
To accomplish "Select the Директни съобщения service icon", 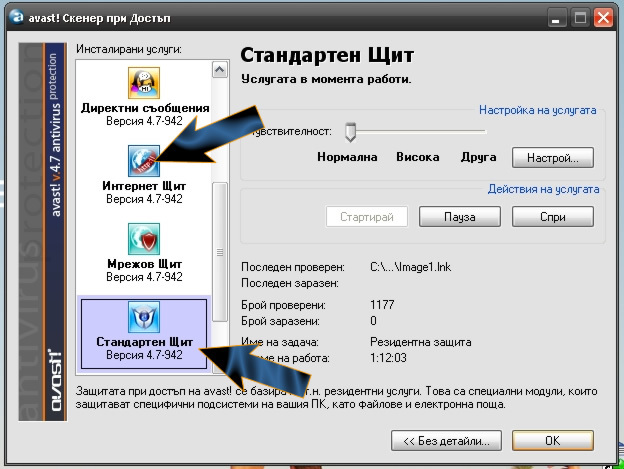I will (x=144, y=83).
